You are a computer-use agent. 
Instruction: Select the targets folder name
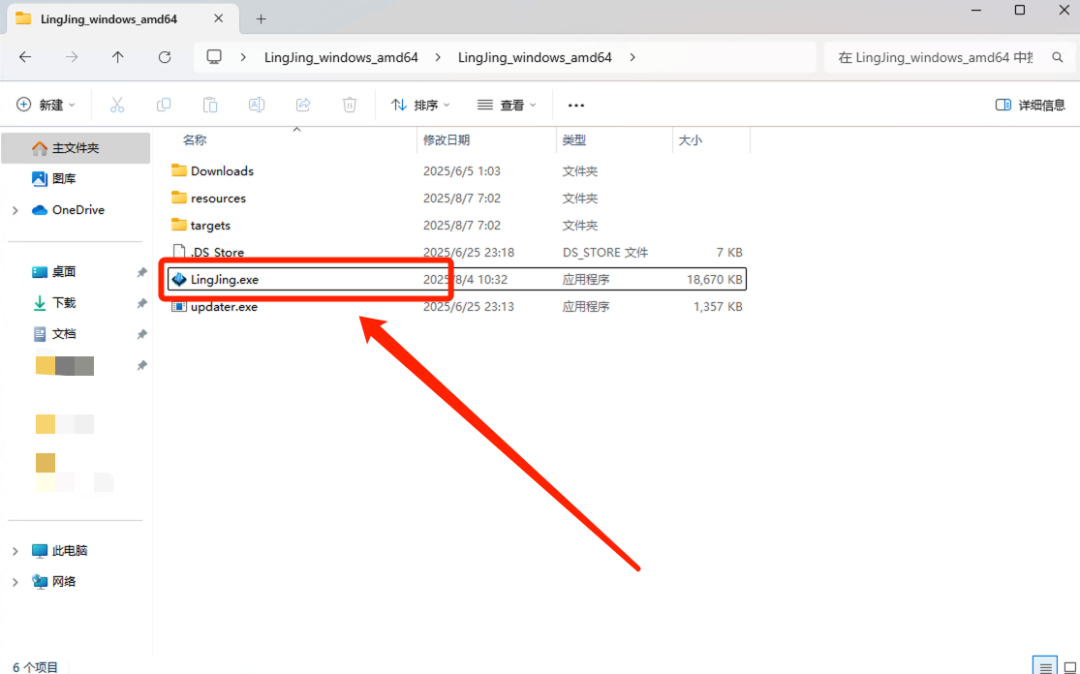tap(210, 225)
